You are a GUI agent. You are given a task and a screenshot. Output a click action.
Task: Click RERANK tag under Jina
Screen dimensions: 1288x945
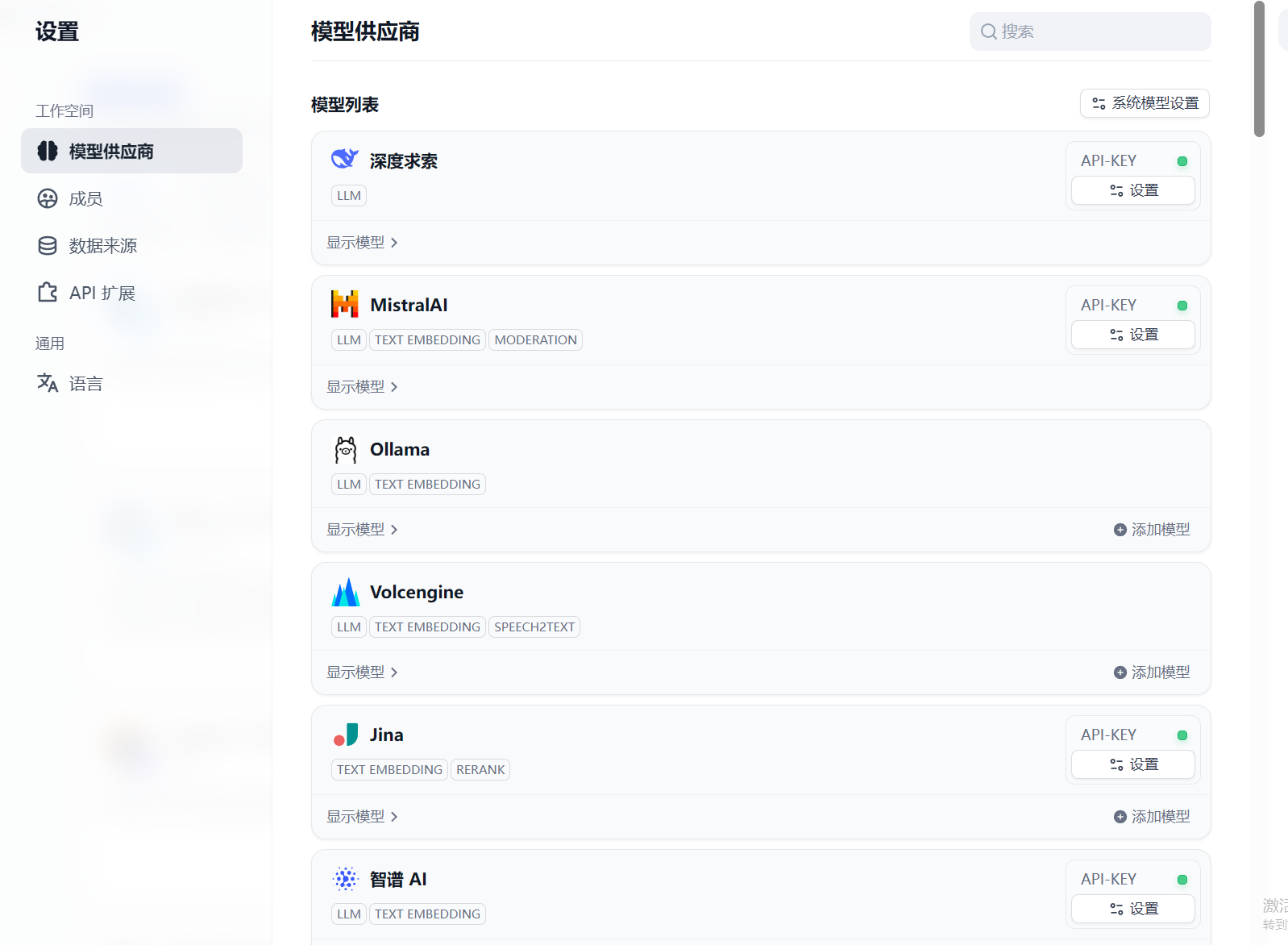click(480, 770)
